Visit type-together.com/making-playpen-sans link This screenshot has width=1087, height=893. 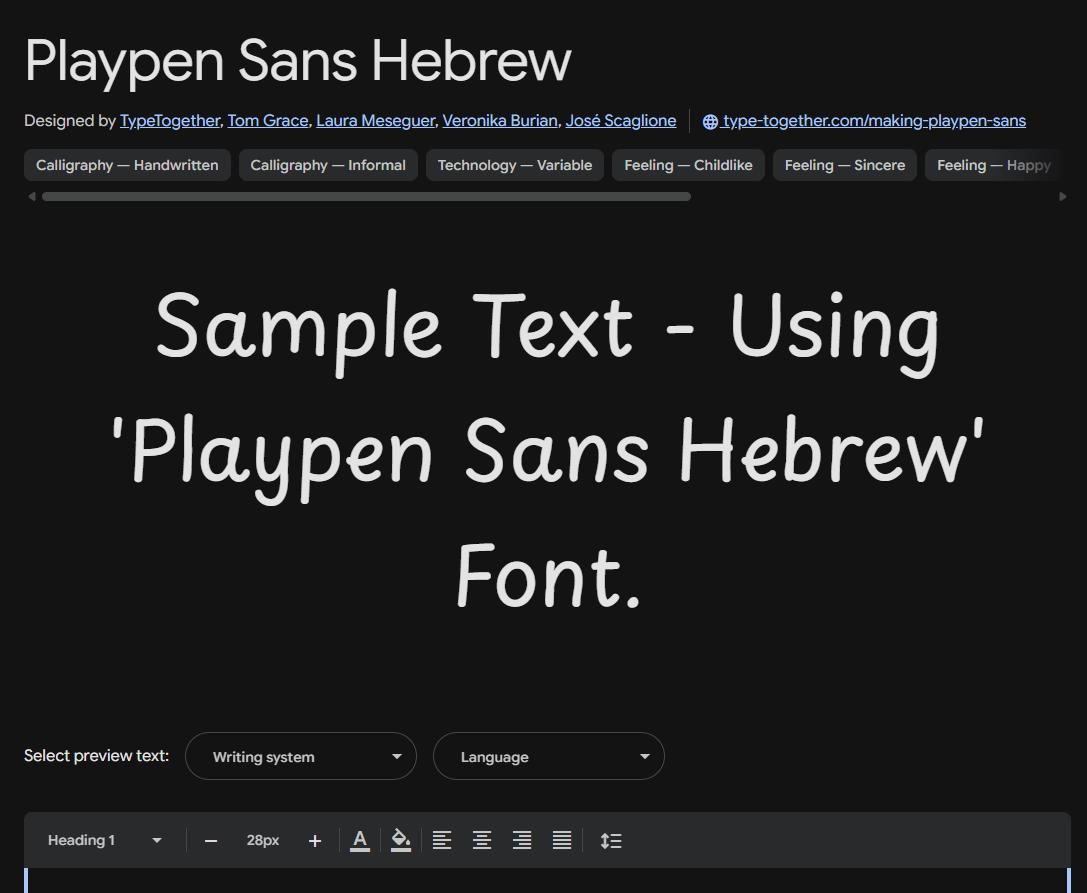(x=864, y=121)
